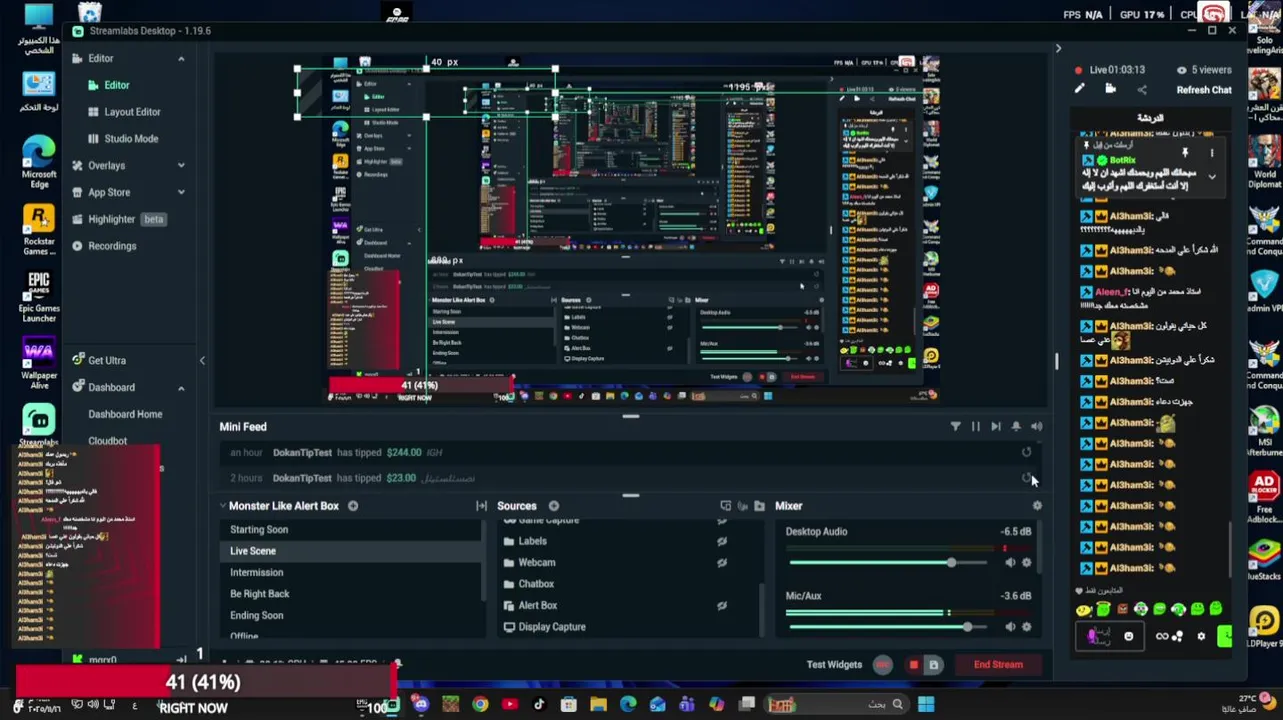Screen dimensions: 1283x720
Task: Expand the App Store sidebar section
Action: (181, 192)
